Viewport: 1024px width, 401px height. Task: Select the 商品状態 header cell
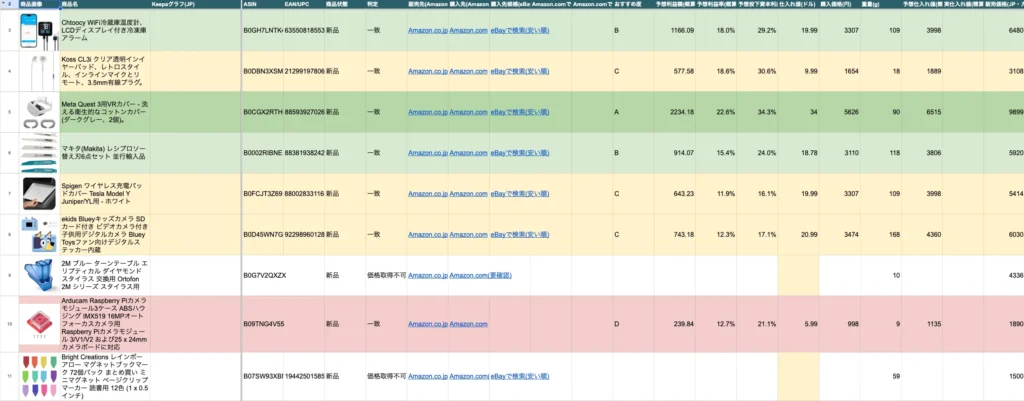point(344,4)
